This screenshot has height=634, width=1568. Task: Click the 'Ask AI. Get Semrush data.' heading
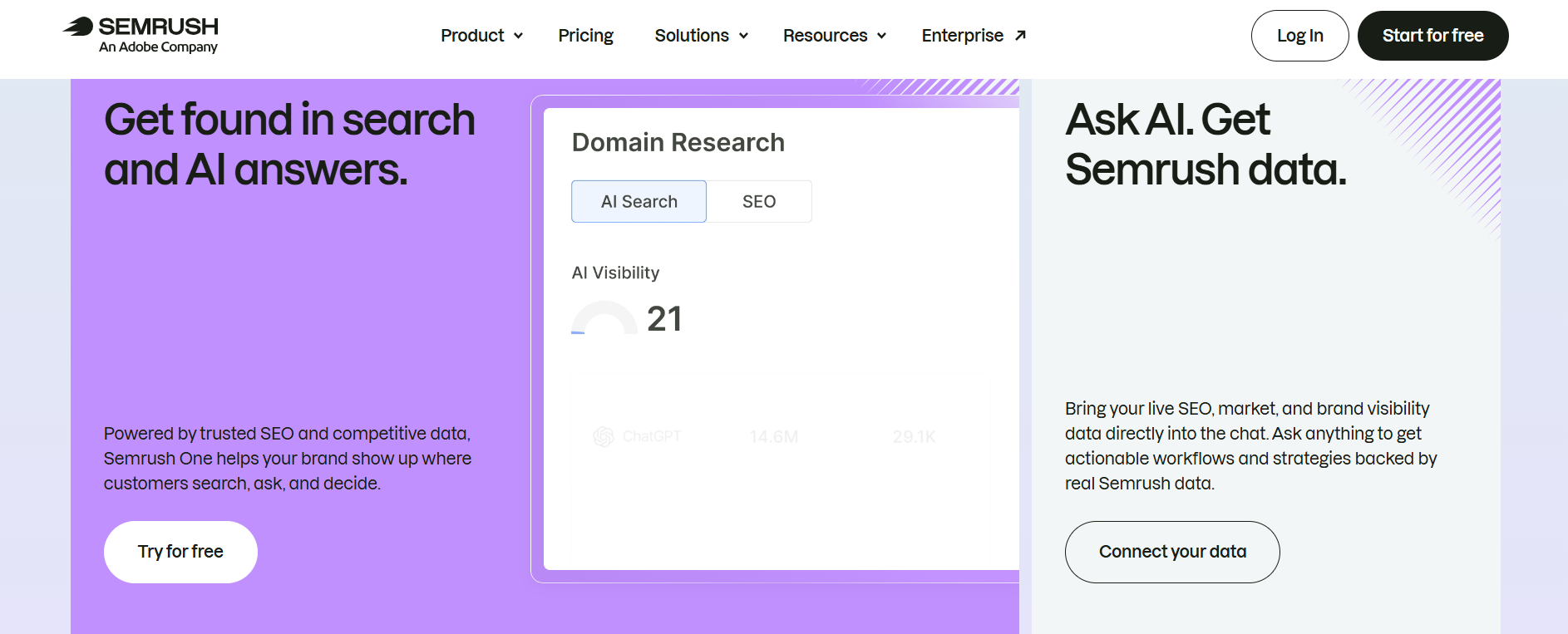click(1206, 145)
